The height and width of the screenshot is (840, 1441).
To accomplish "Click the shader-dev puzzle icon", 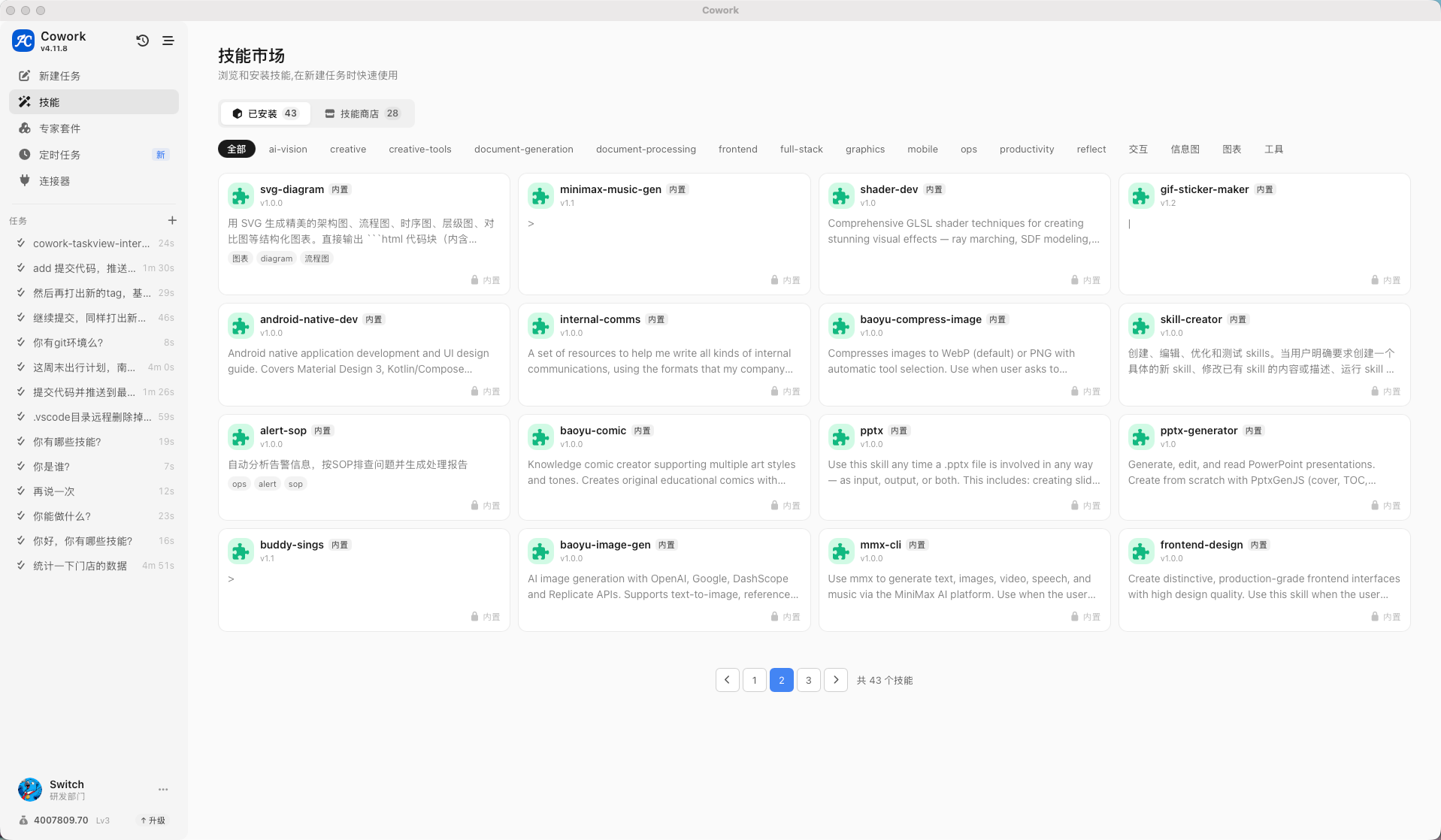I will point(840,196).
